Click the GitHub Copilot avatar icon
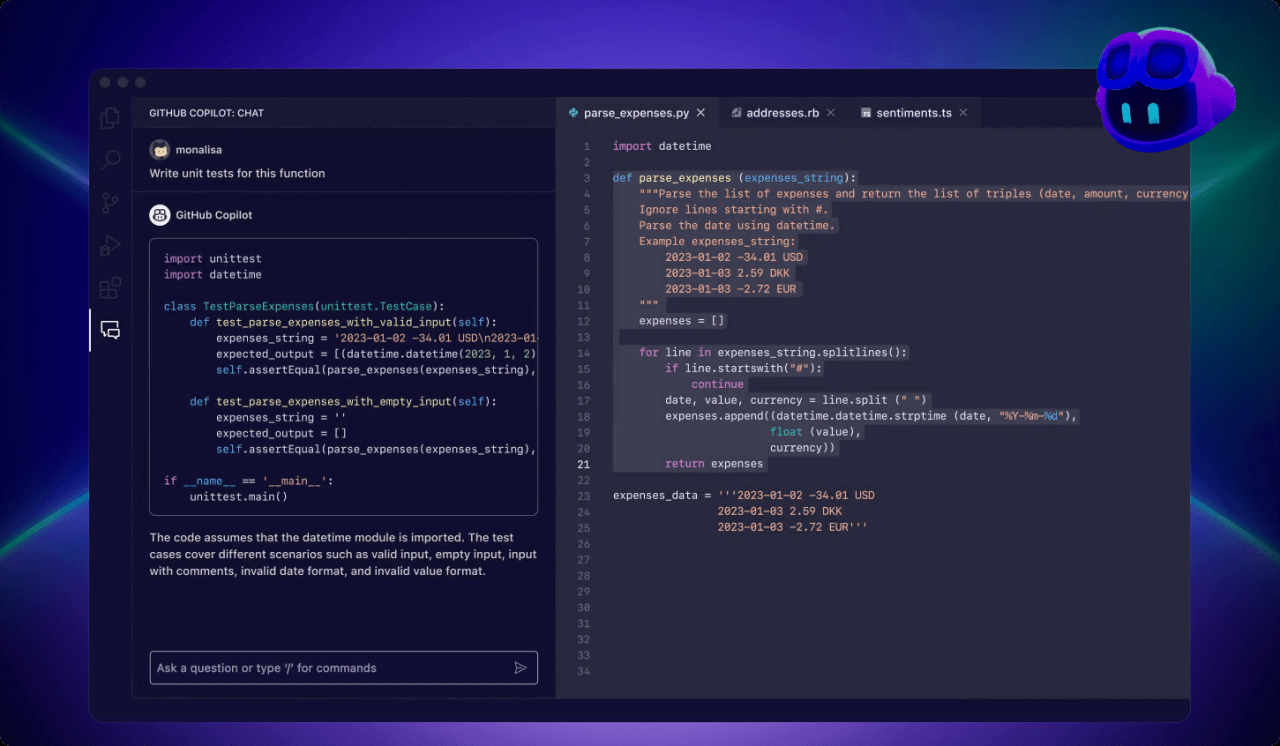 coord(159,215)
